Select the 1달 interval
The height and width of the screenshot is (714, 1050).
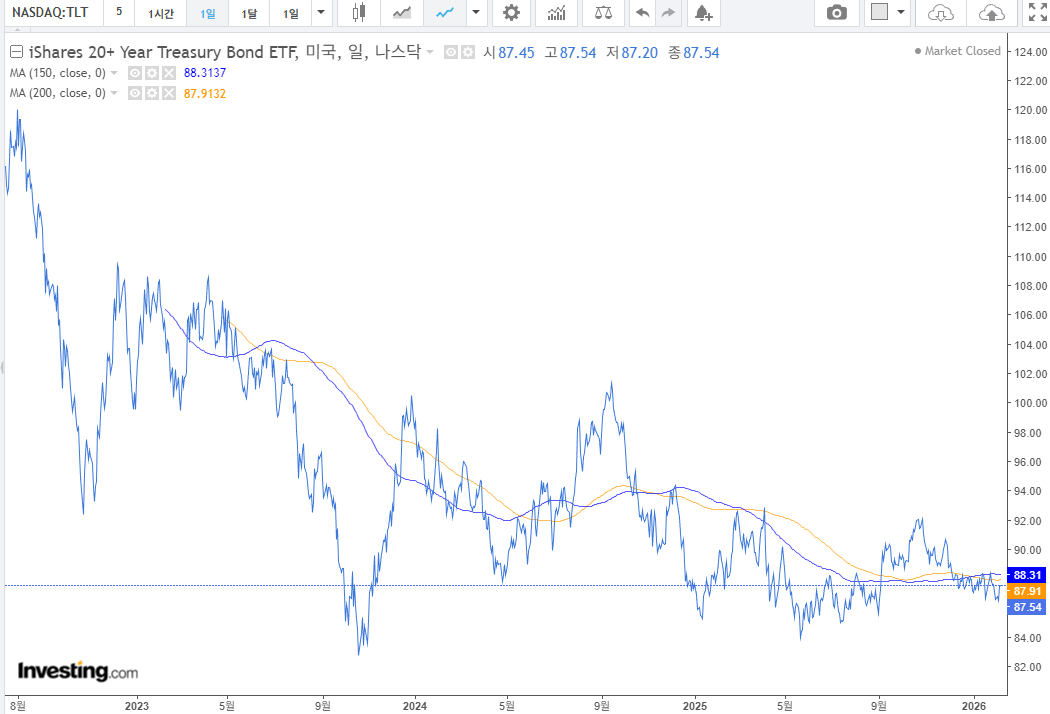tap(249, 13)
